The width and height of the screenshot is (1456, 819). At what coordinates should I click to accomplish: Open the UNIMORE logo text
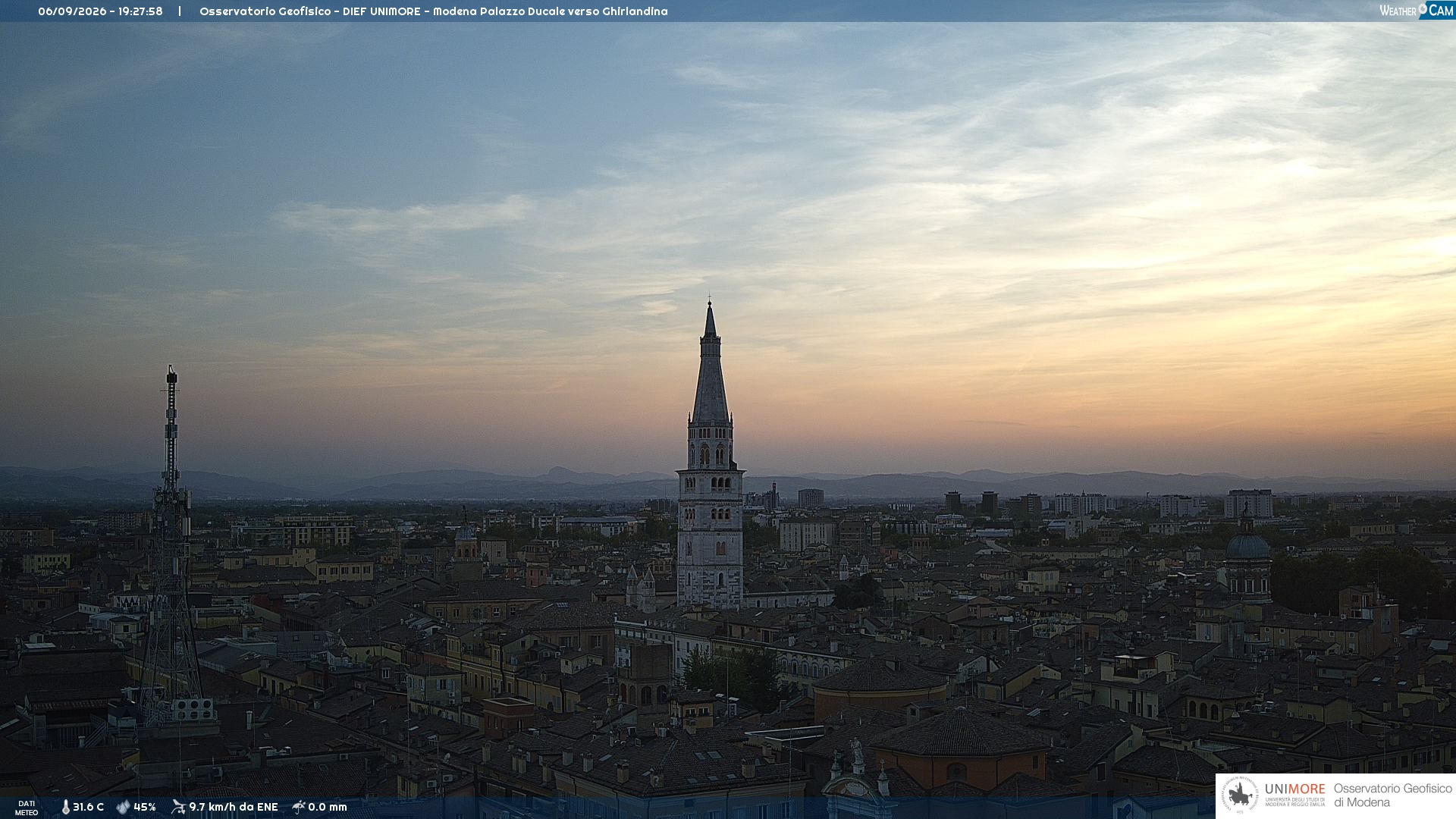(x=1294, y=789)
